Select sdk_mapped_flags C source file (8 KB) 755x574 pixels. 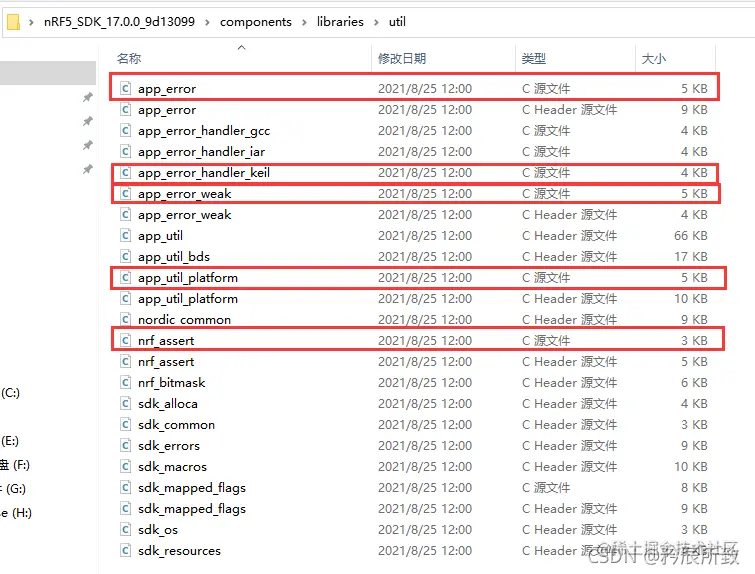point(414,488)
